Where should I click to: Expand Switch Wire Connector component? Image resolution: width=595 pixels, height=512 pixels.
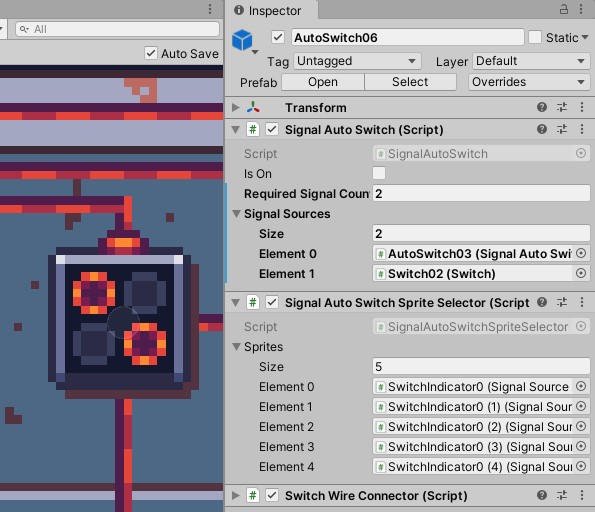point(236,495)
